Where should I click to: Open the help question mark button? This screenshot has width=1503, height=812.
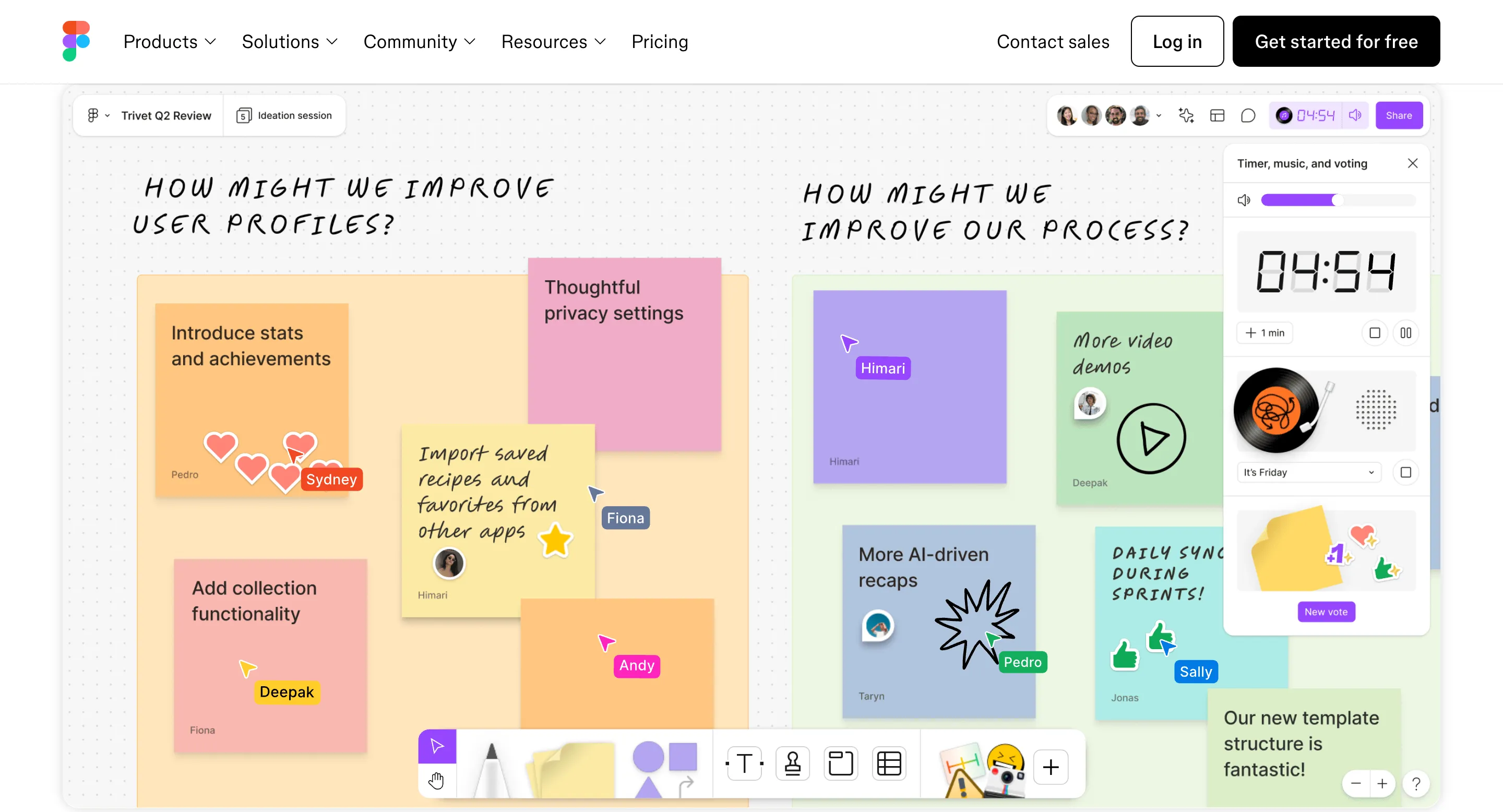coord(1416,783)
